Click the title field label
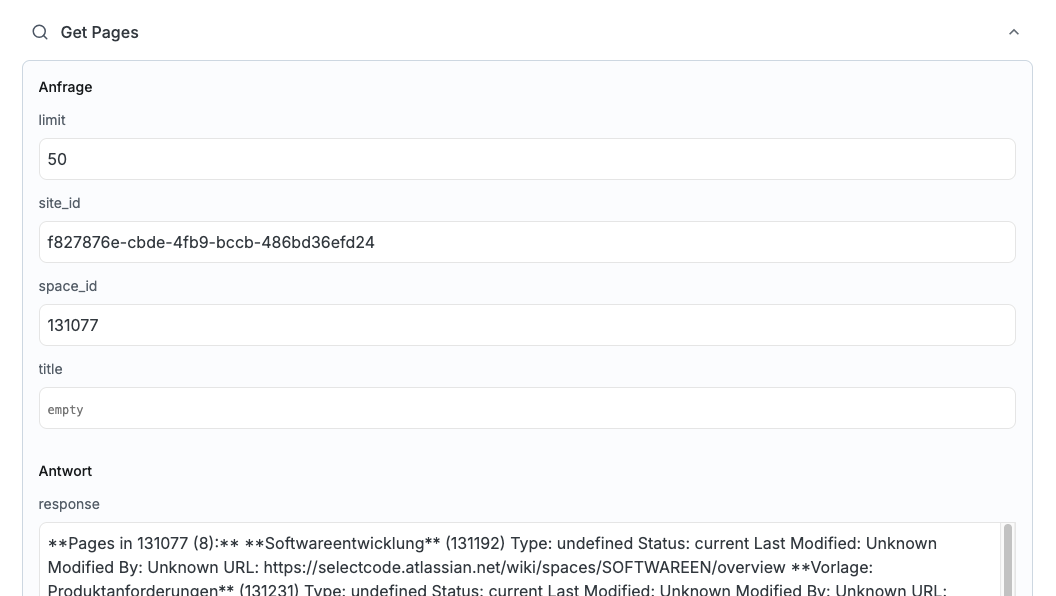1056x596 pixels. point(50,369)
